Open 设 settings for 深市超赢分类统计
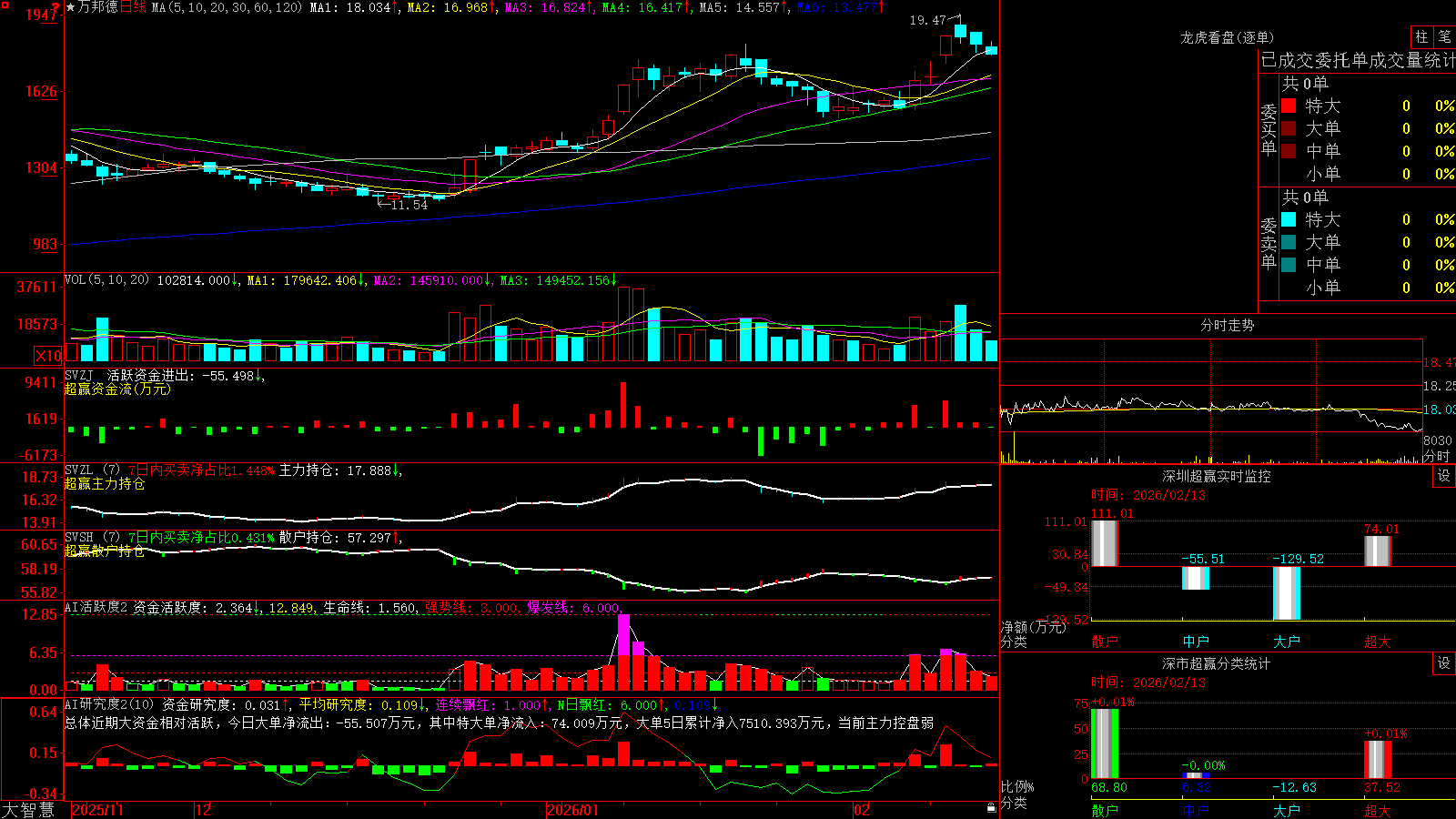 [1444, 663]
